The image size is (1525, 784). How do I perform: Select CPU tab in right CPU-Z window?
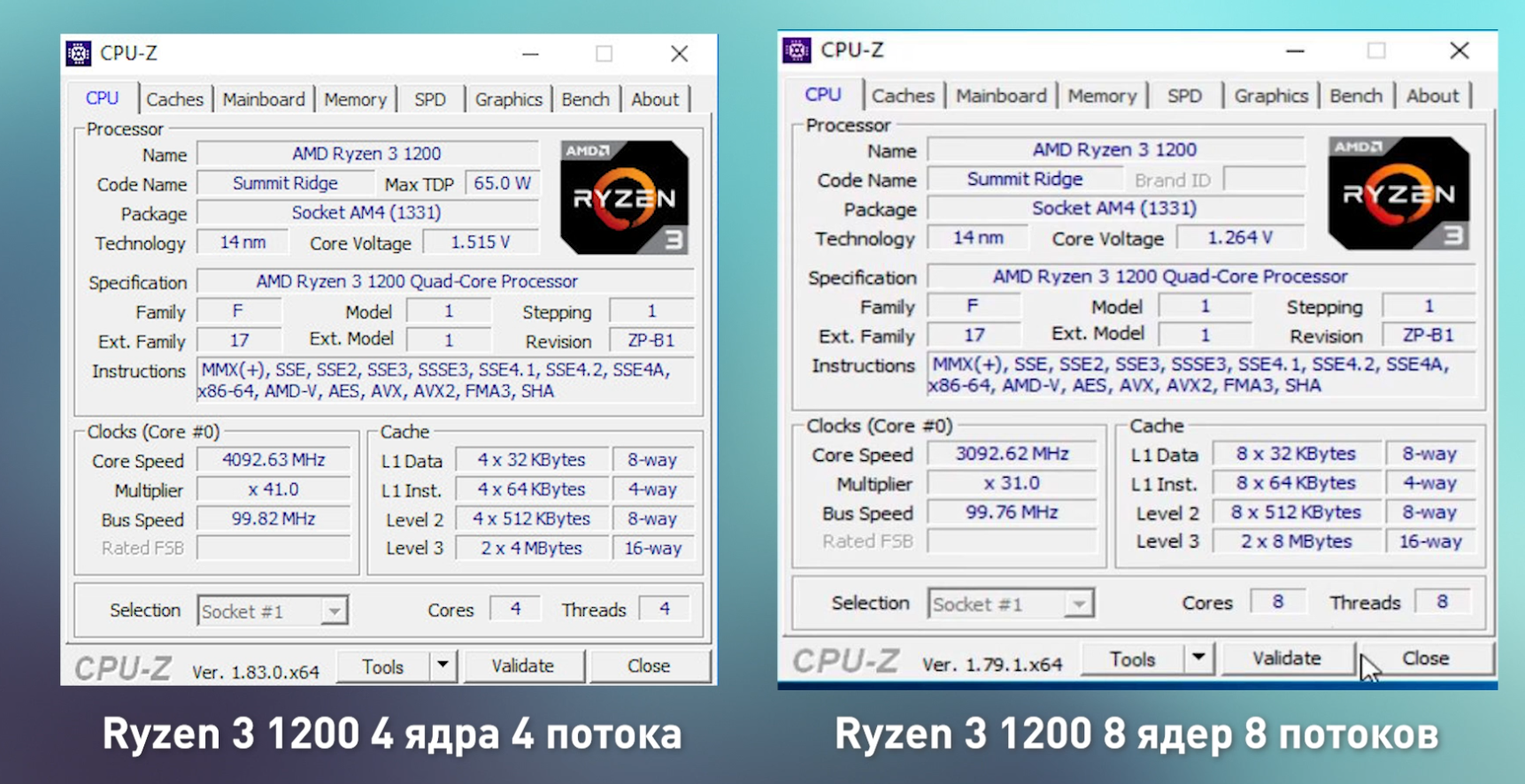coord(823,94)
